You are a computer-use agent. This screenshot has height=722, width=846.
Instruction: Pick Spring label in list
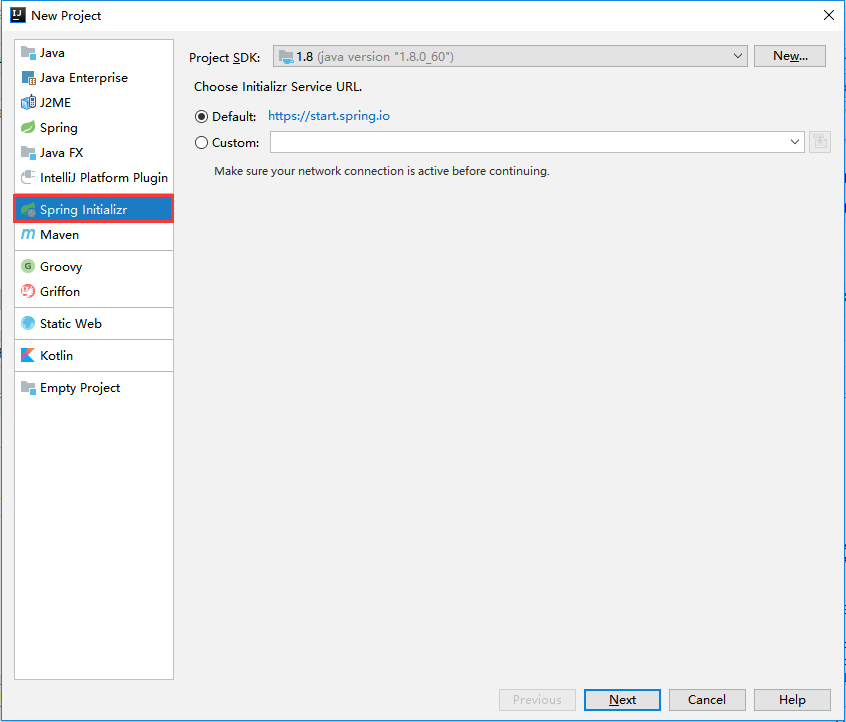coord(59,128)
